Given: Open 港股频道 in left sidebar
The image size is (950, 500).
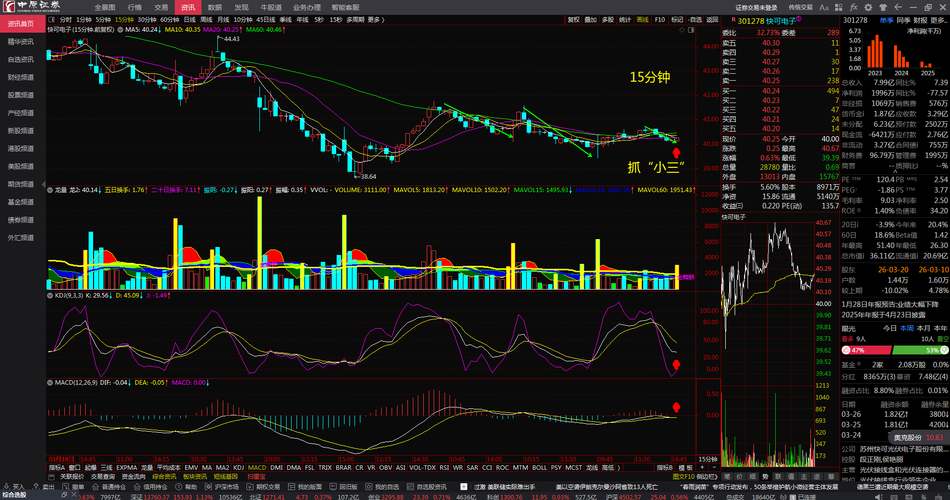Looking at the screenshot, I should tap(21, 148).
